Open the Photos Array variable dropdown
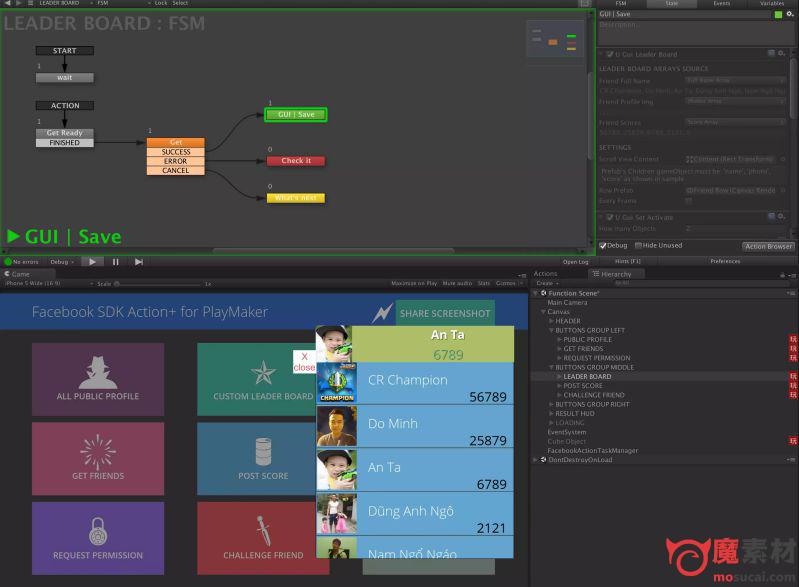Image resolution: width=799 pixels, height=587 pixels. pyautogui.click(x=735, y=101)
